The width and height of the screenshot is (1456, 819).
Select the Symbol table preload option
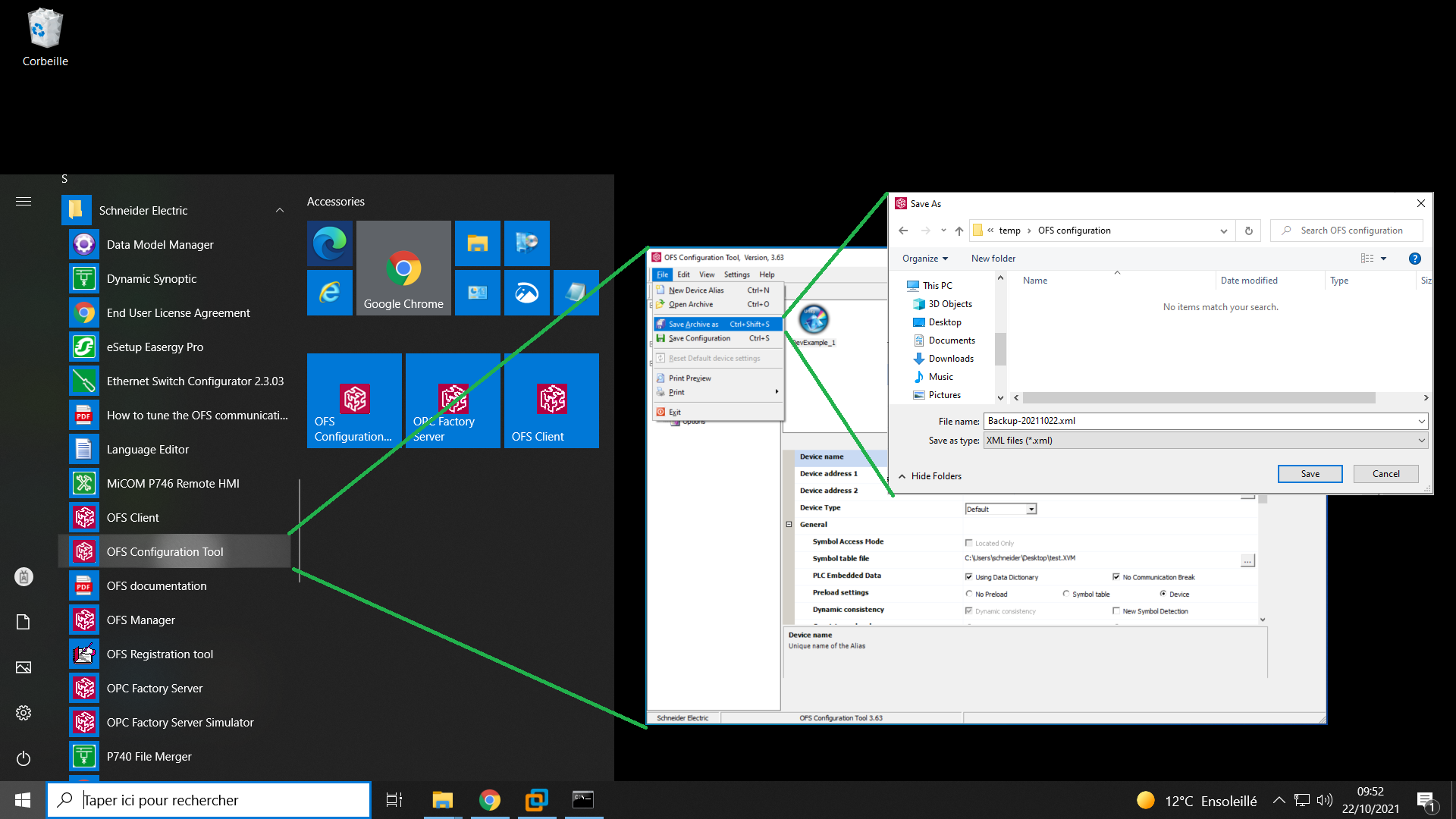pyautogui.click(x=1066, y=594)
